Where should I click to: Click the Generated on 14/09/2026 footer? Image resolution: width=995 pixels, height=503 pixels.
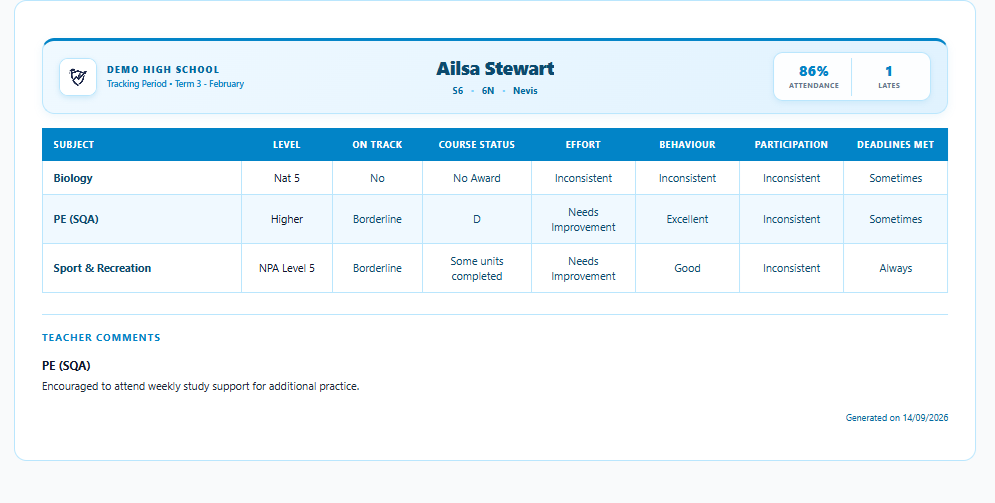click(x=897, y=418)
